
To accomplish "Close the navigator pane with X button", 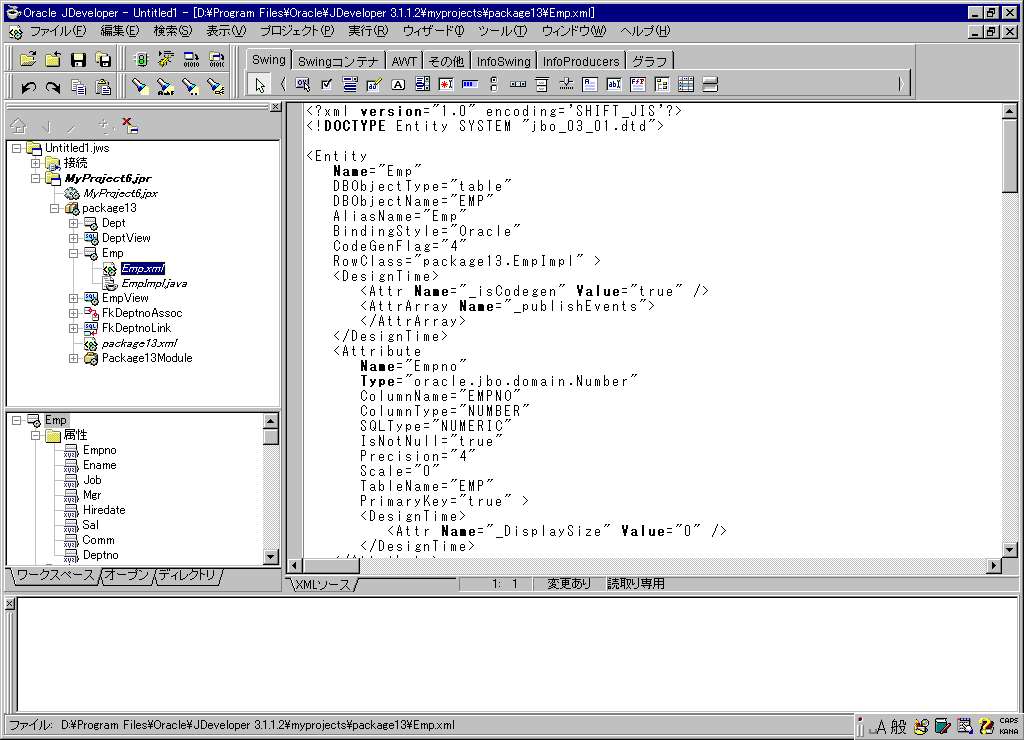I will point(276,106).
